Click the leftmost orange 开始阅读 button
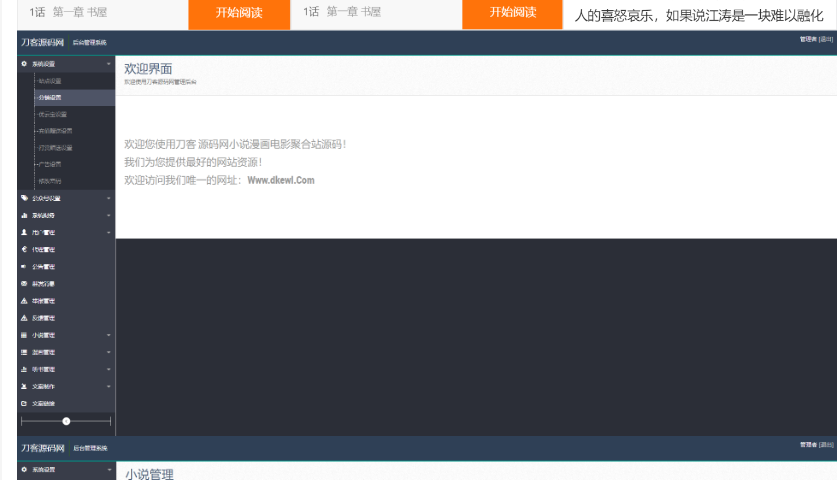This screenshot has height=480, width=837. [238, 13]
